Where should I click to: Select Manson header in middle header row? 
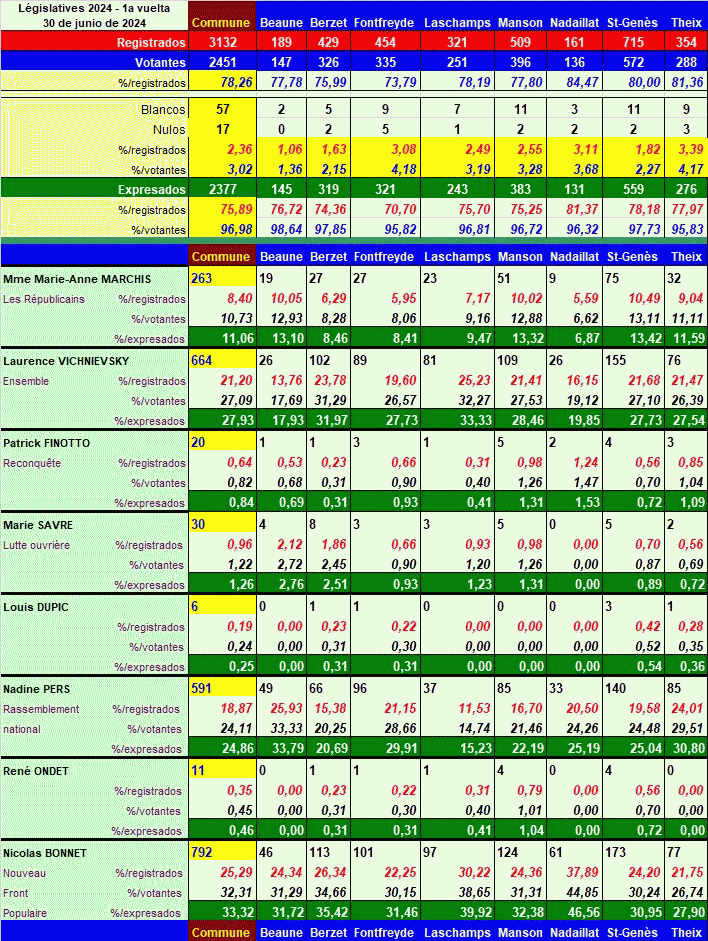[x=520, y=257]
